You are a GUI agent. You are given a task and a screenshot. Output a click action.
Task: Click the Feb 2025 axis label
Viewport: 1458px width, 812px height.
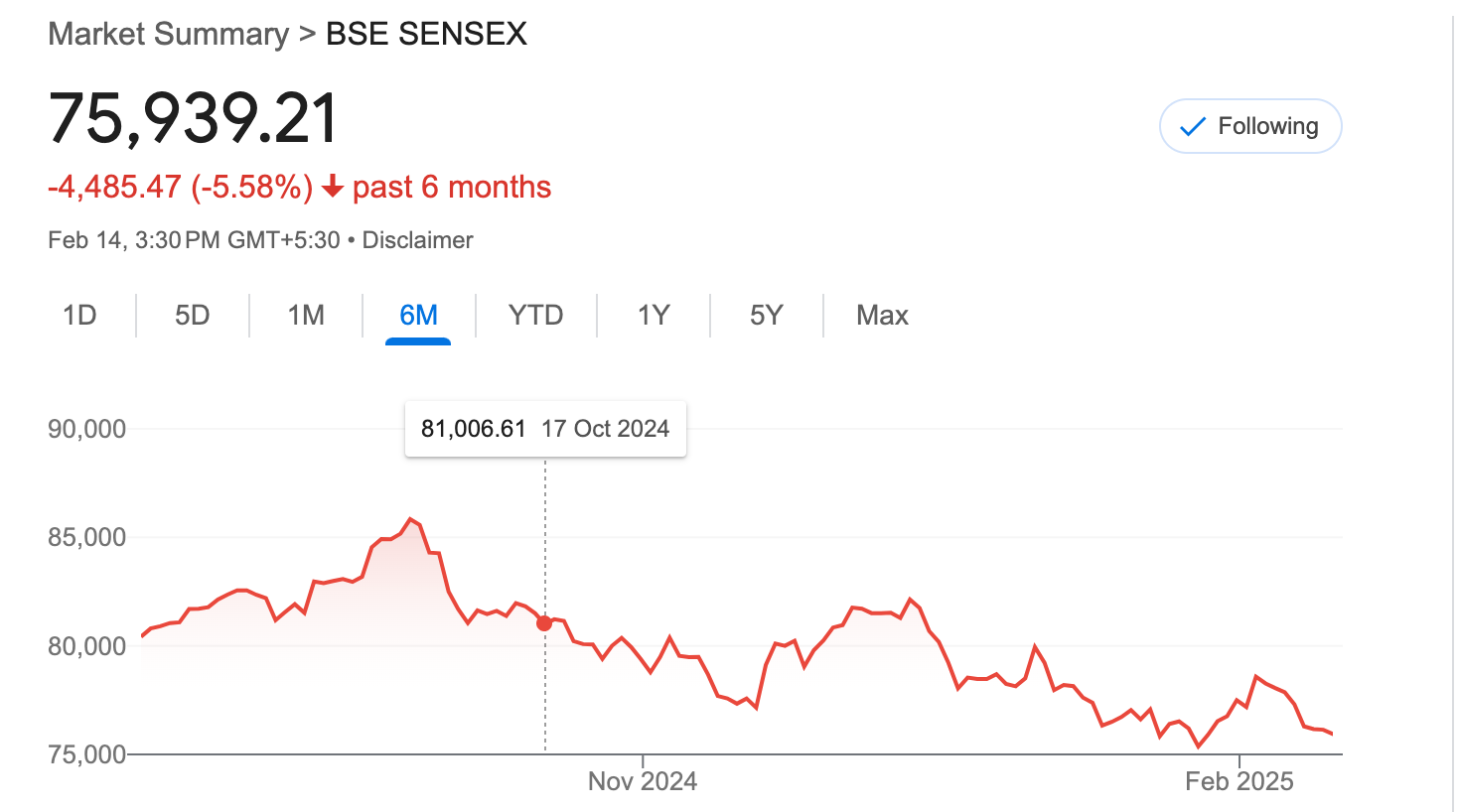click(1239, 781)
